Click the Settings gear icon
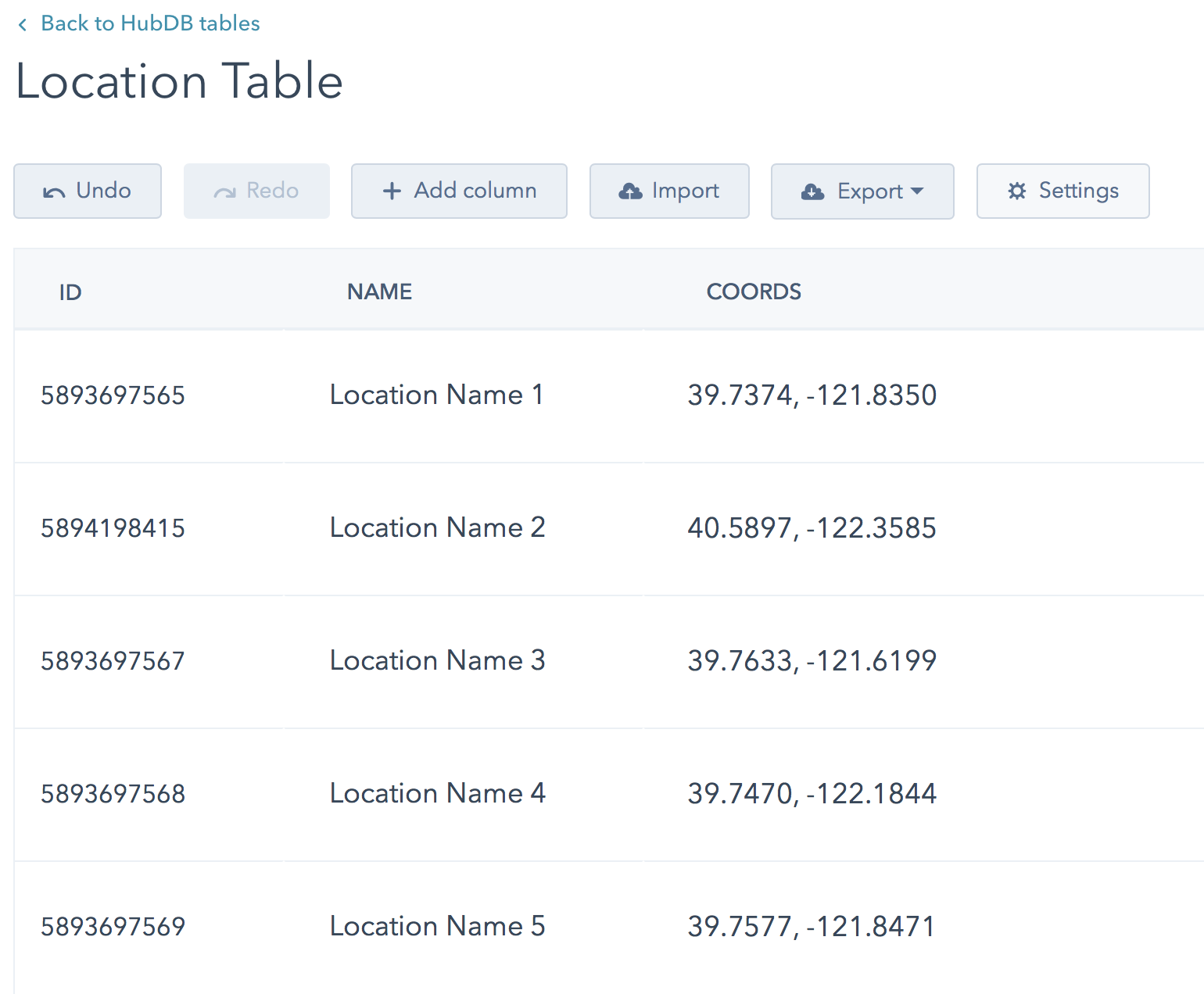The width and height of the screenshot is (1204, 994). (1017, 190)
